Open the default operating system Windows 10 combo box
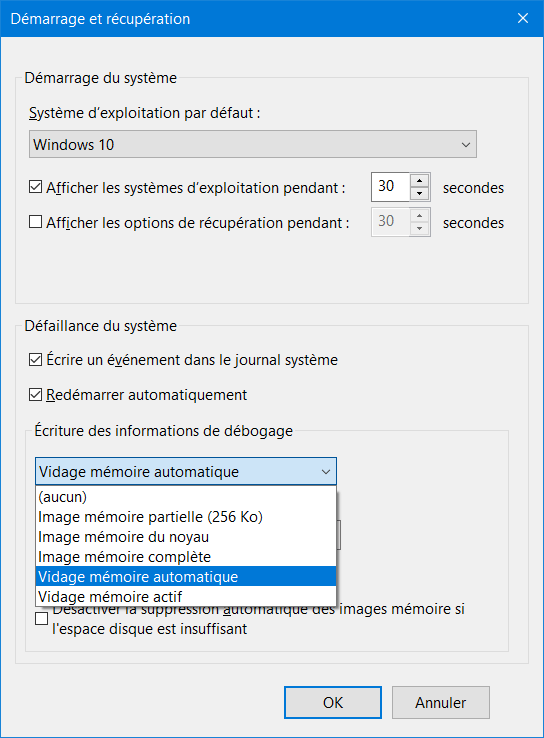 tap(253, 144)
